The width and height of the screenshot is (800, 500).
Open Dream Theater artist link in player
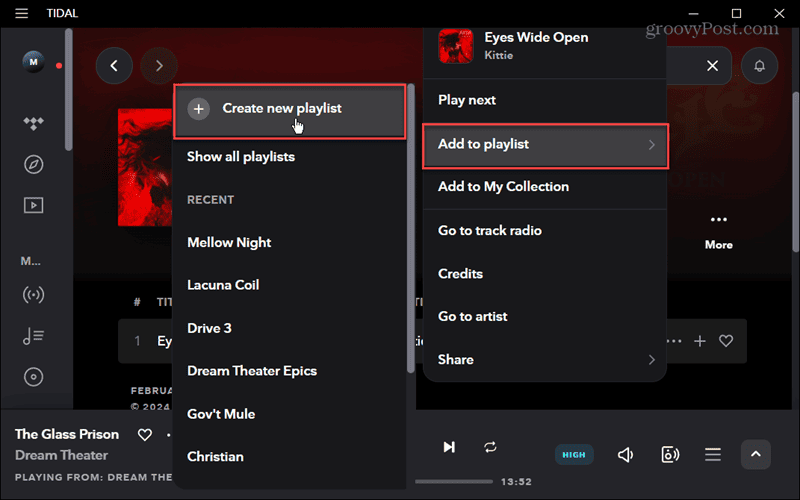[61, 455]
